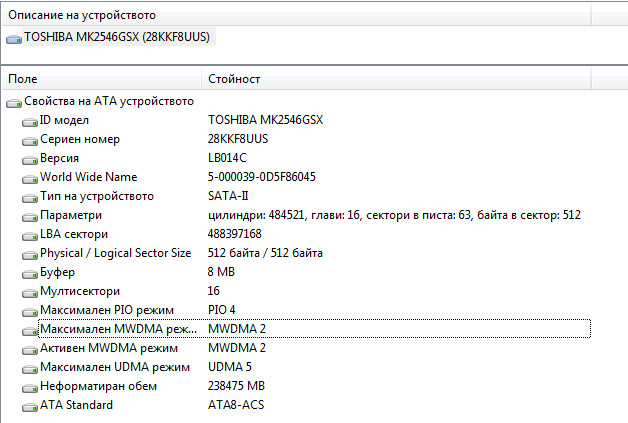This screenshot has width=628, height=423.
Task: Click the icon beside Сериен номер row
Action: pyautogui.click(x=30, y=139)
